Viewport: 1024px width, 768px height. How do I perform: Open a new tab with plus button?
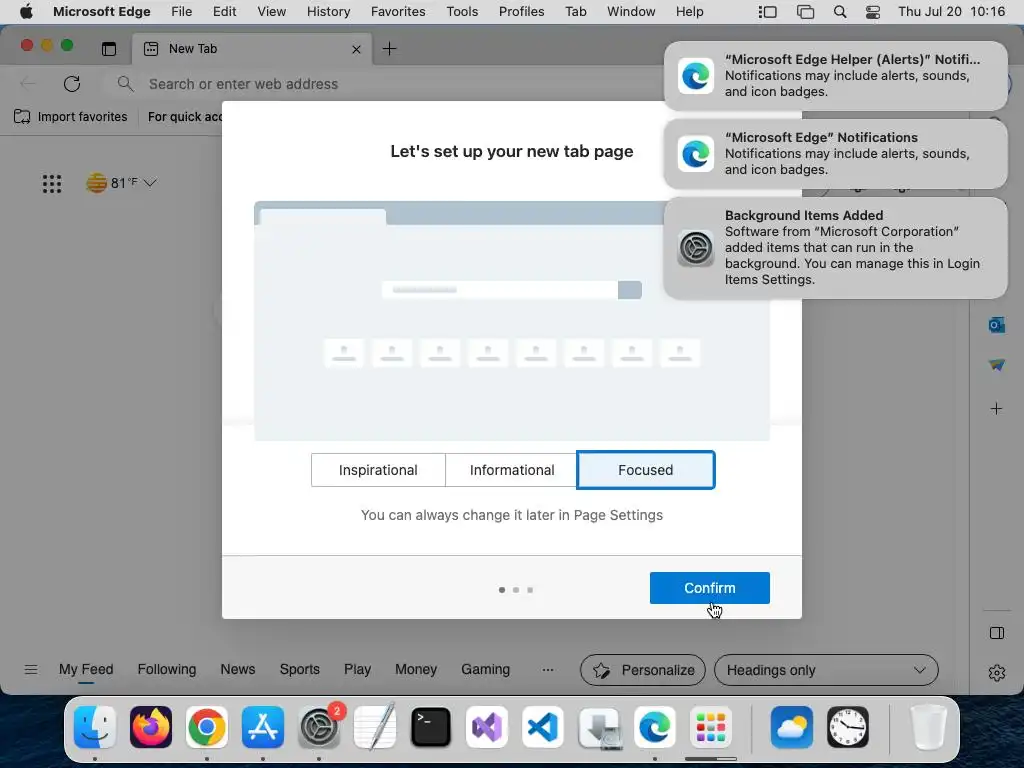[389, 48]
